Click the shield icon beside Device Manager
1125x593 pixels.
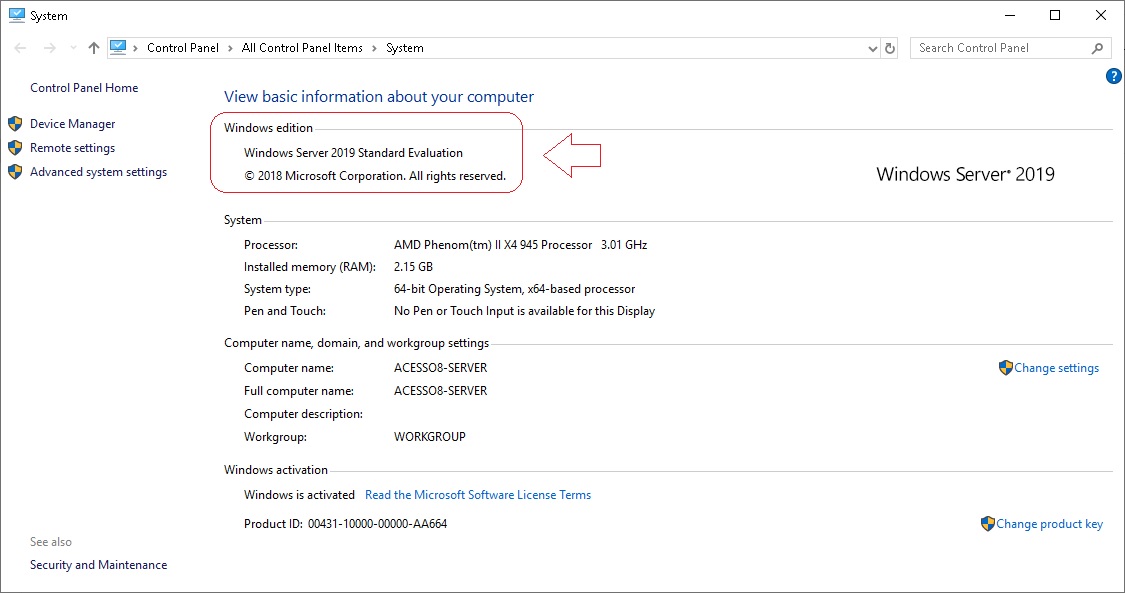click(14, 124)
